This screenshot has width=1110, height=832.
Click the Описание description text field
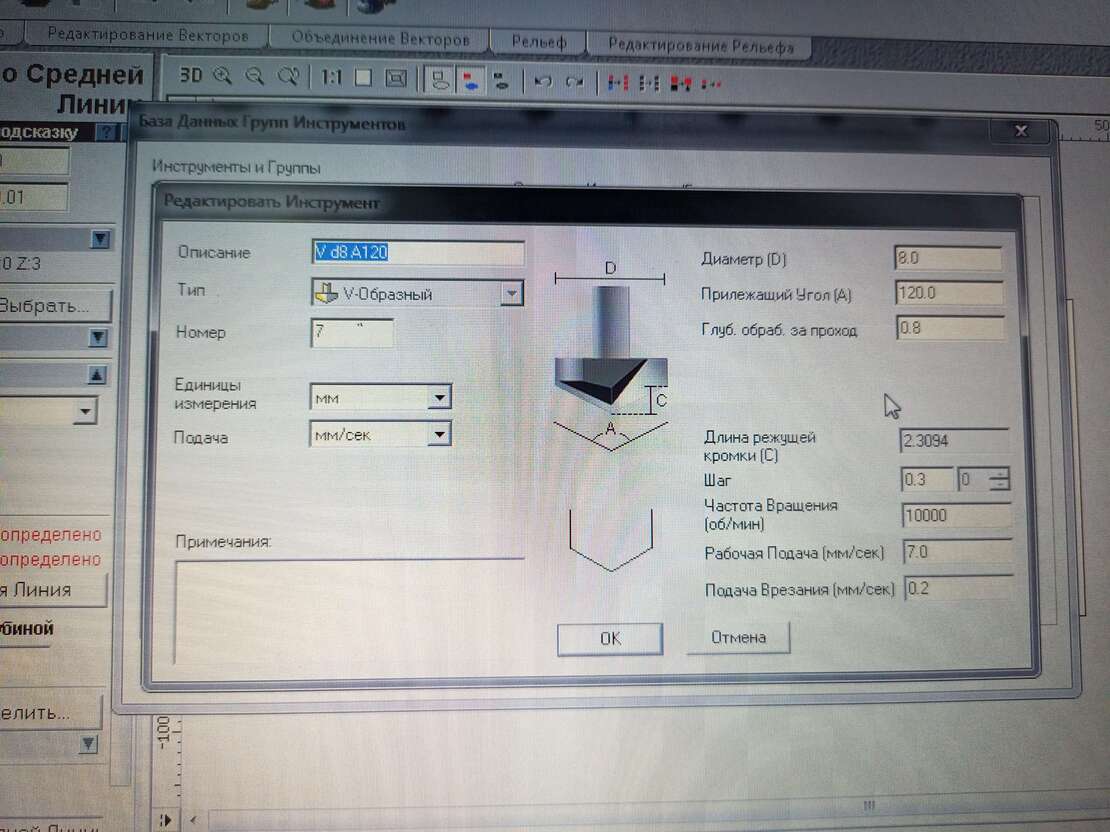418,253
